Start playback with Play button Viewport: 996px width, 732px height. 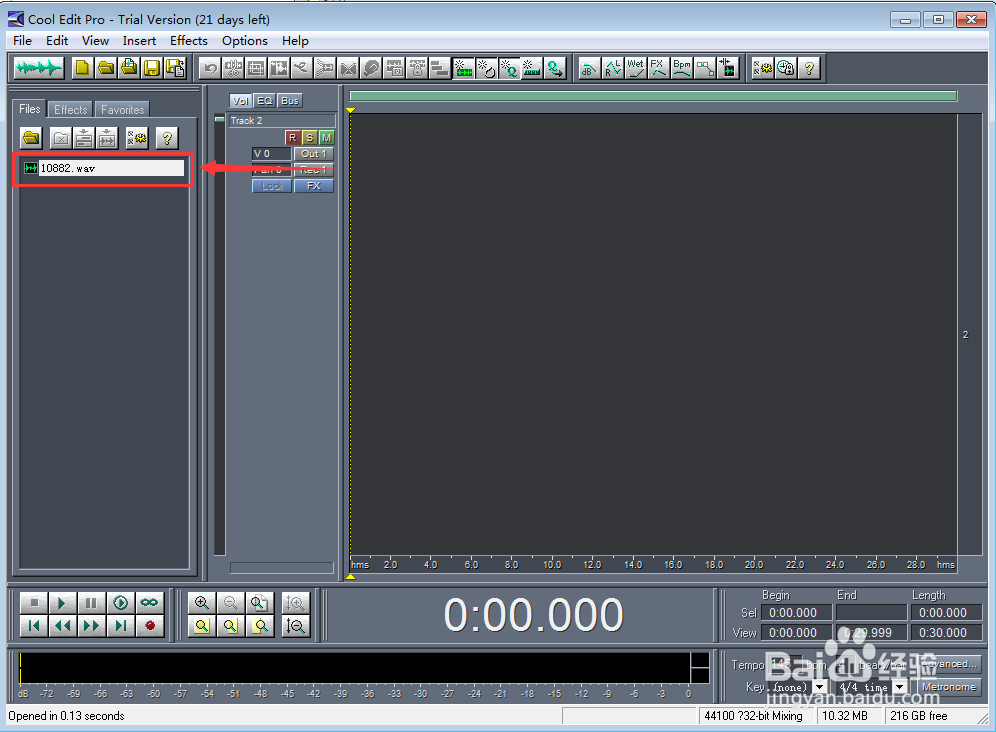(x=62, y=602)
